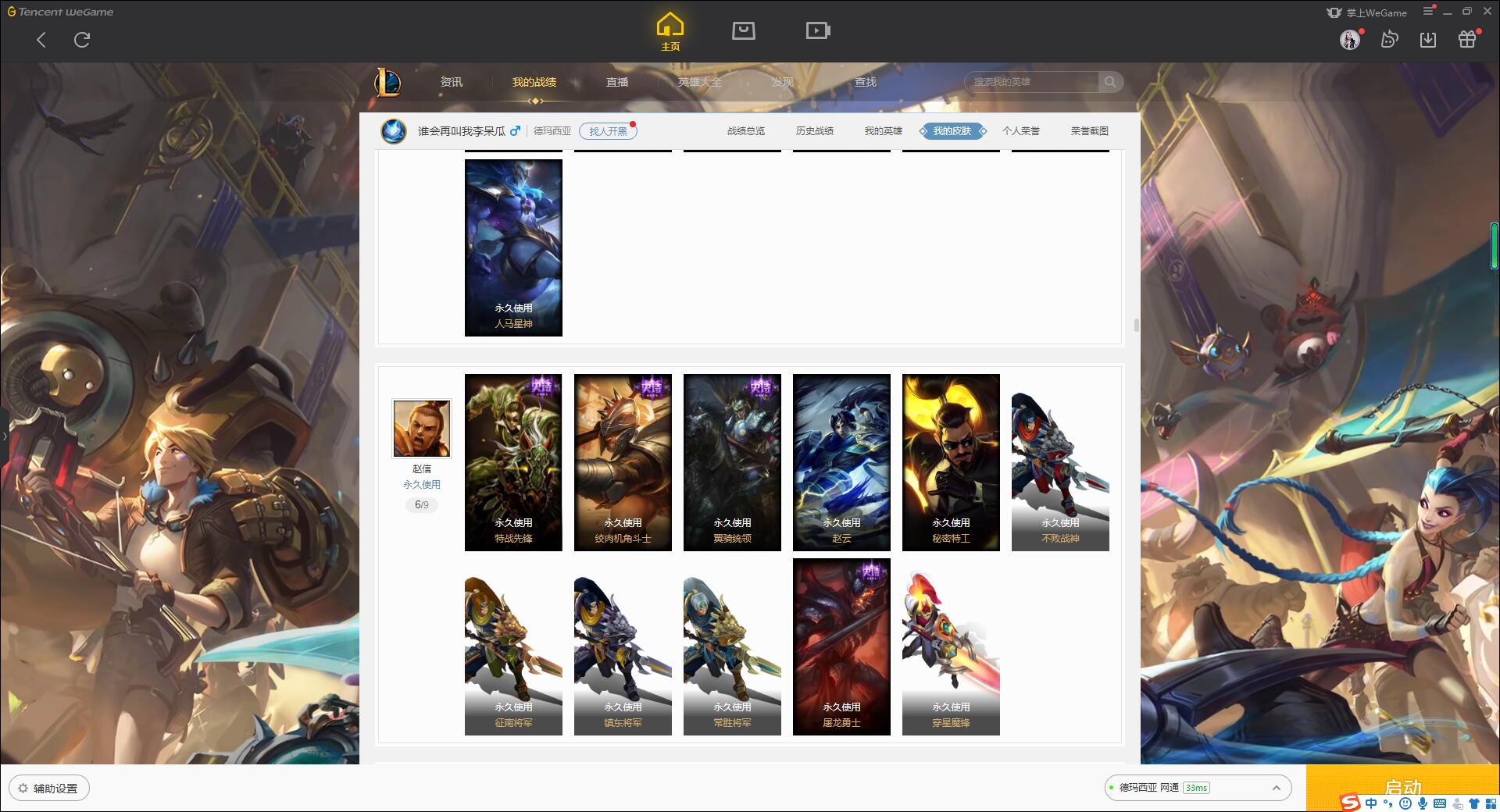Viewport: 1500px width, 812px height.
Task: Open the 战绩总览 section
Action: pos(746,131)
